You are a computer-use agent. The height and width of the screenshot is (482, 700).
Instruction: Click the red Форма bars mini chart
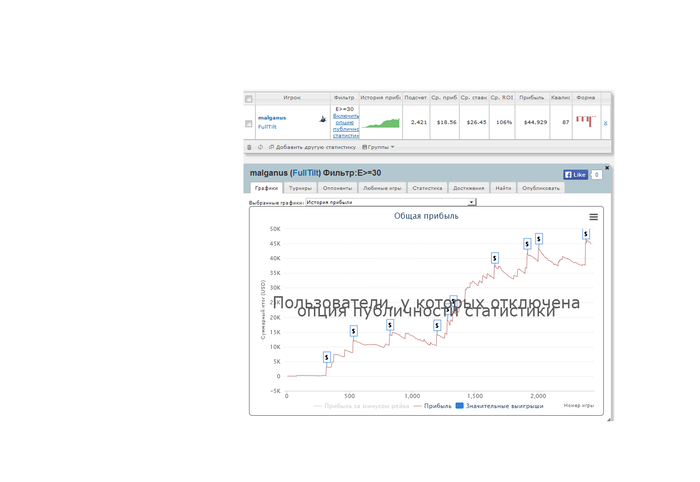click(x=586, y=121)
